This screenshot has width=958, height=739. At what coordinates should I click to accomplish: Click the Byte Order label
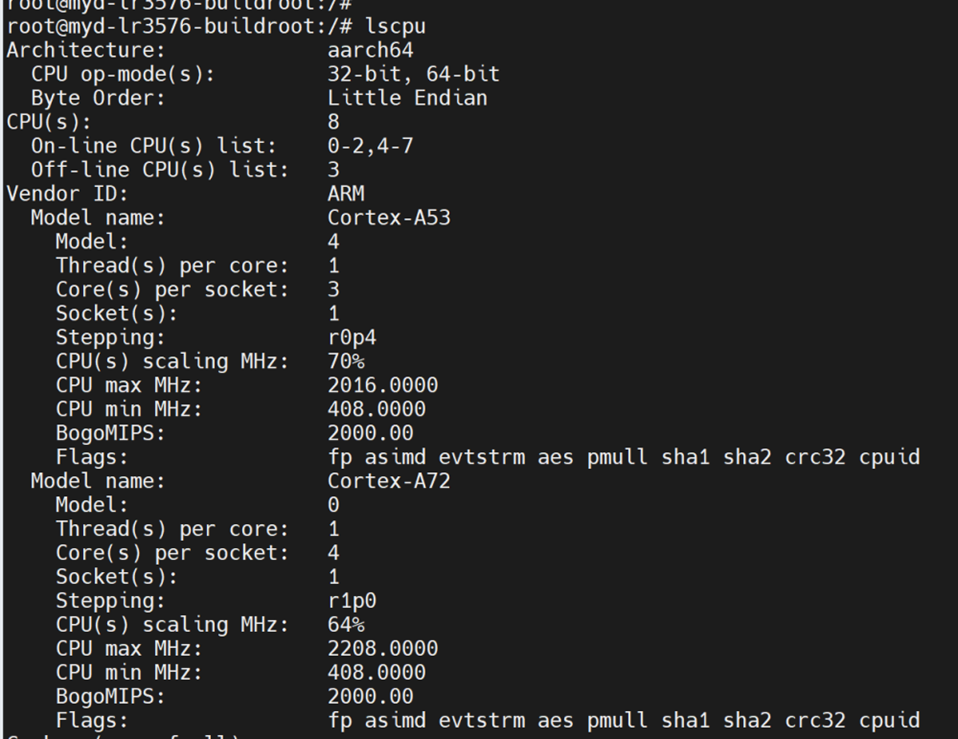tap(98, 98)
